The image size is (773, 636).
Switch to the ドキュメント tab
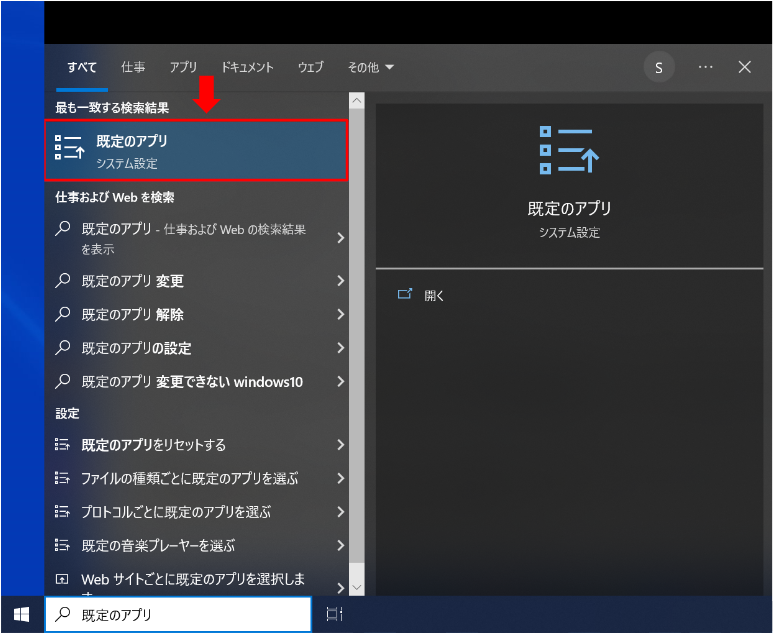point(247,67)
